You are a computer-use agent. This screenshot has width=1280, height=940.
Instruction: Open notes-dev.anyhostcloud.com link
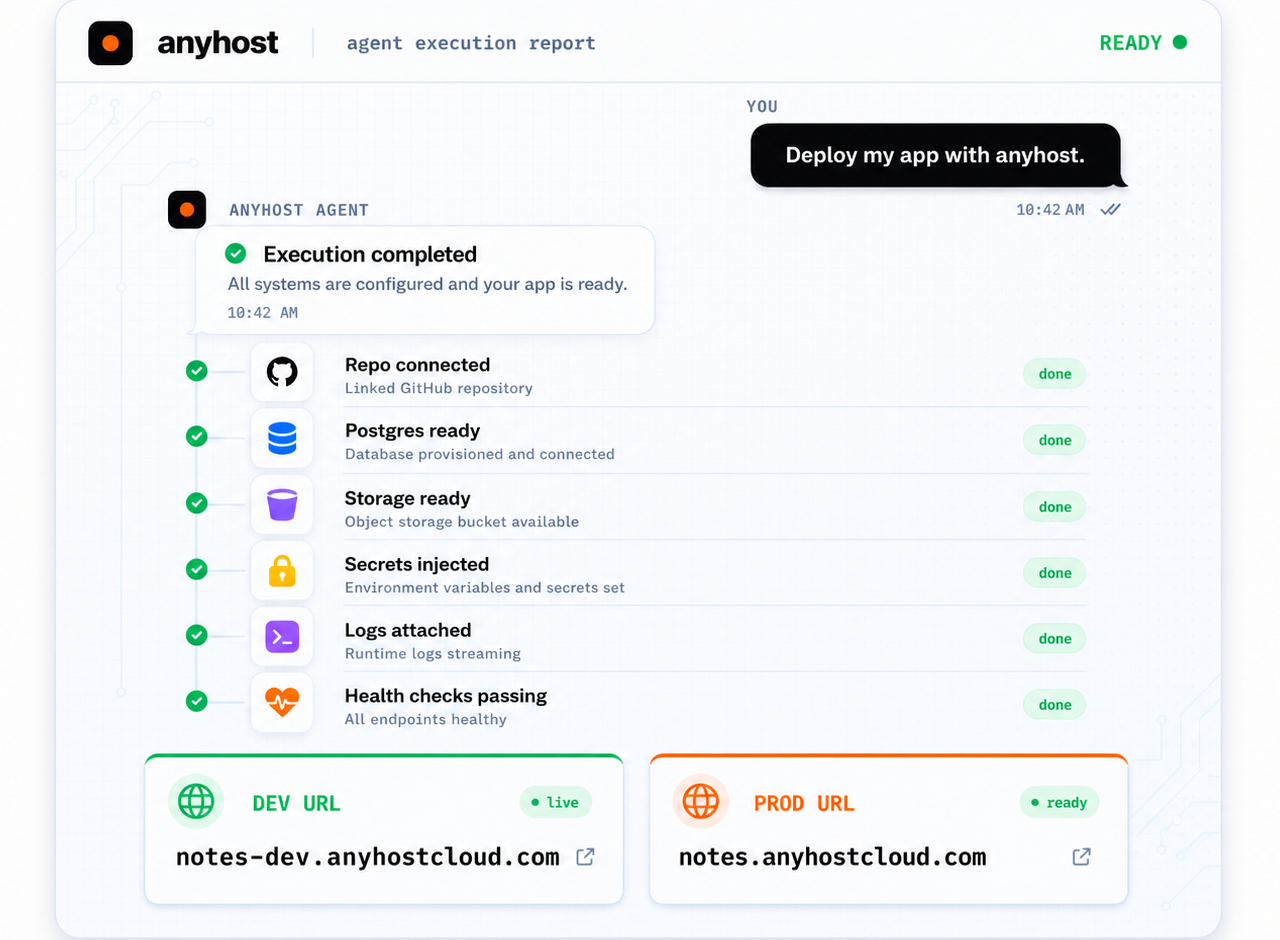point(368,857)
